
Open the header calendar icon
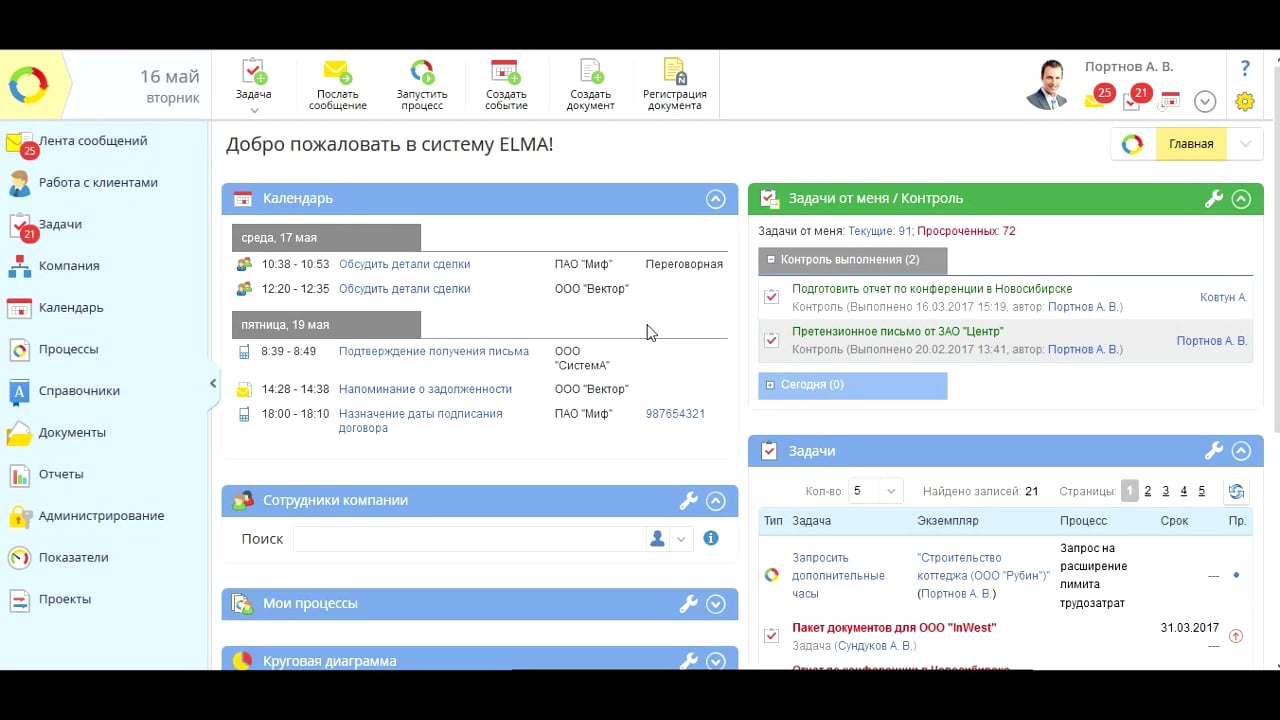tap(1170, 100)
